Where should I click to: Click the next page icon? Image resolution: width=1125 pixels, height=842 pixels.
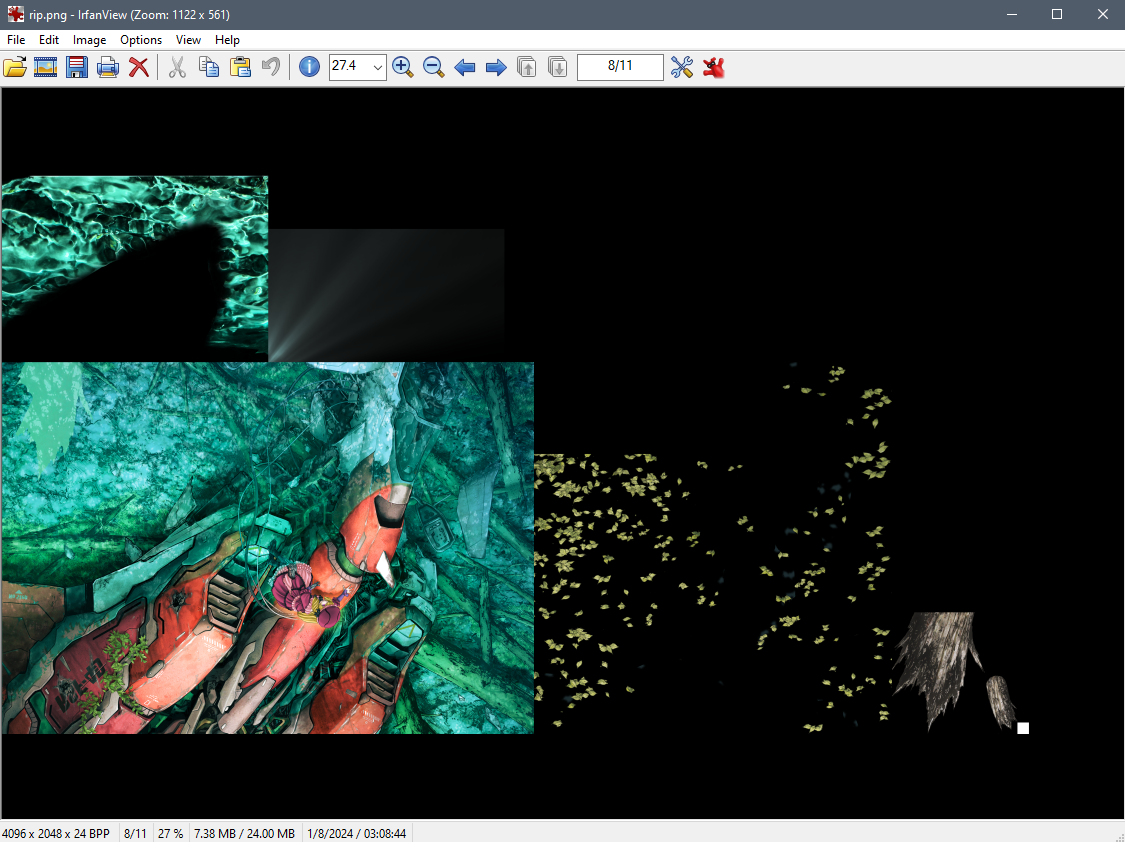557,67
